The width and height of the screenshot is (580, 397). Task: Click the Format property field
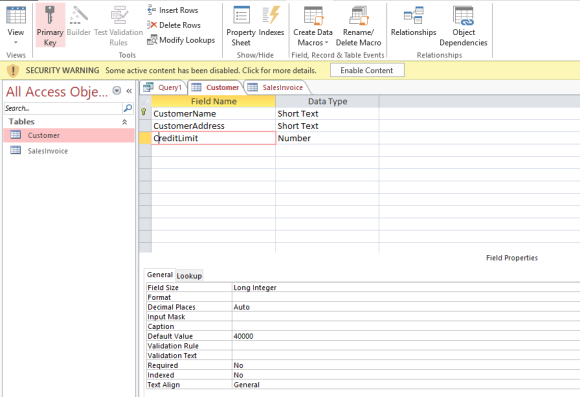(x=406, y=297)
